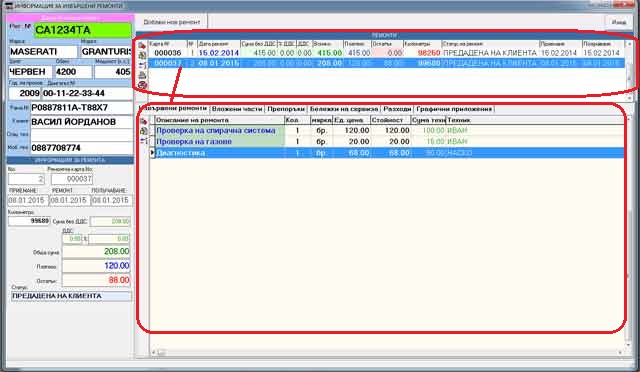Click the Карта № column header in the repairs list

[x=167, y=44]
